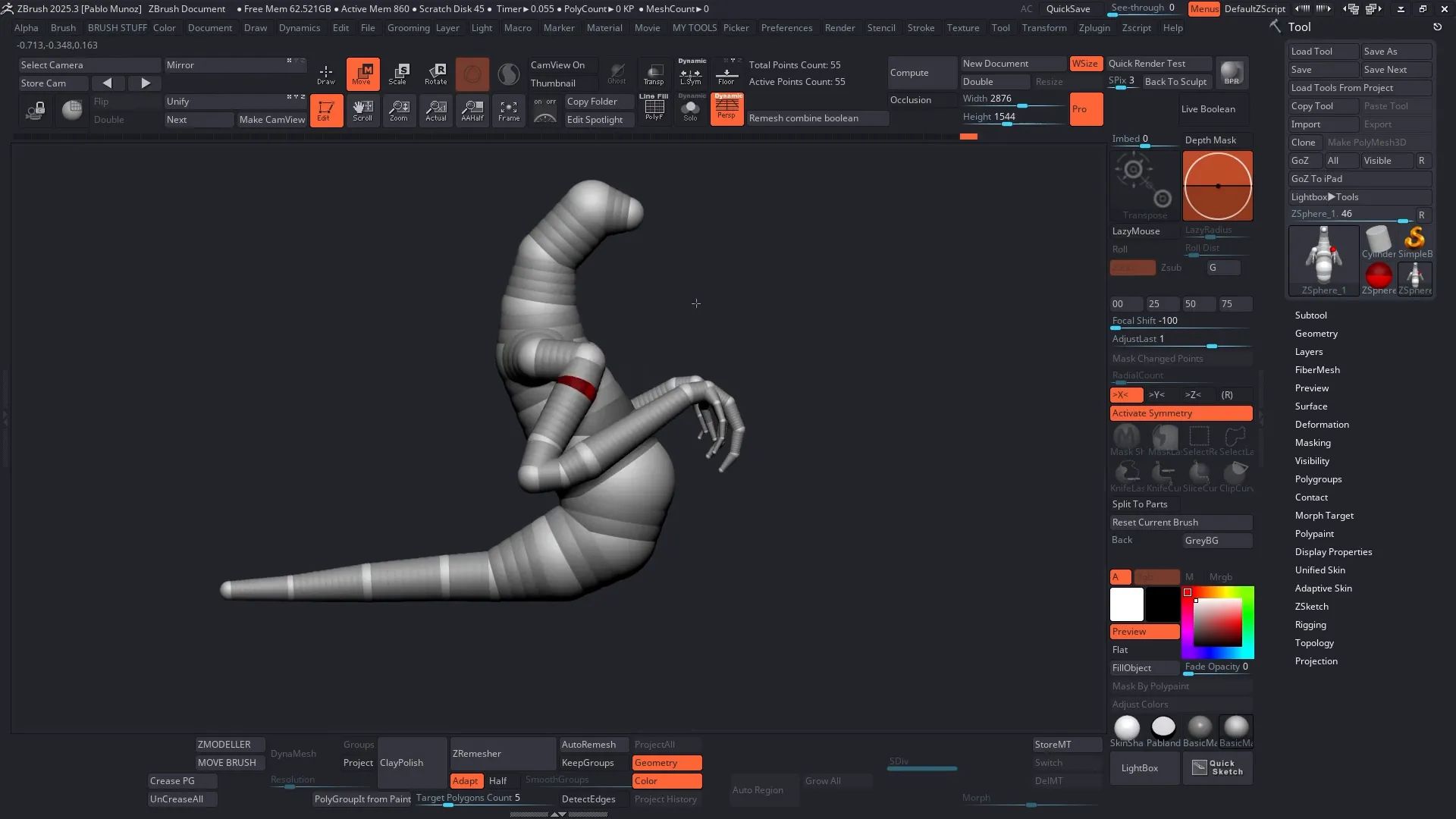Select the Rotate transform tool
Viewport: 1456px width, 819px height.
[435, 74]
